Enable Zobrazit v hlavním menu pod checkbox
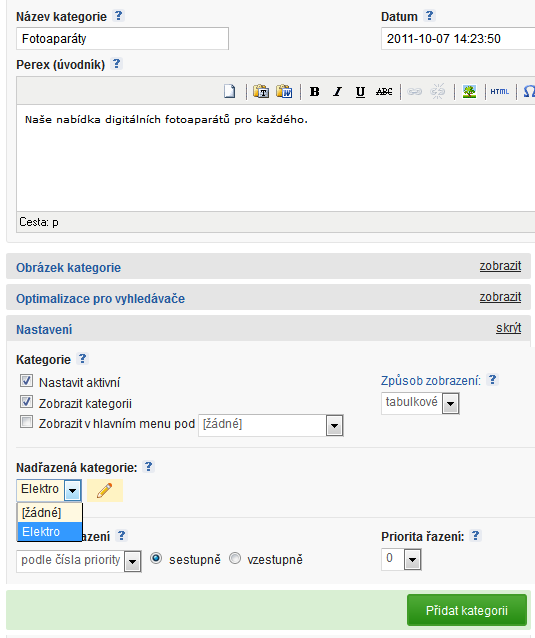This screenshot has width=535, height=638. (26, 422)
